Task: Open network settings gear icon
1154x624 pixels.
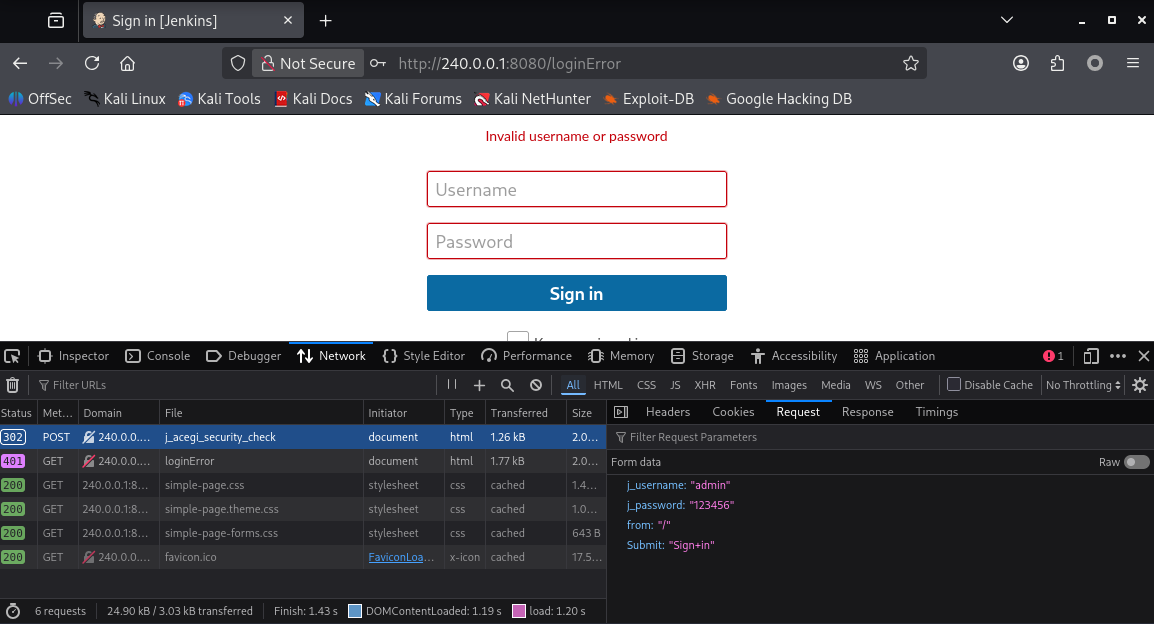Action: 1139,385
